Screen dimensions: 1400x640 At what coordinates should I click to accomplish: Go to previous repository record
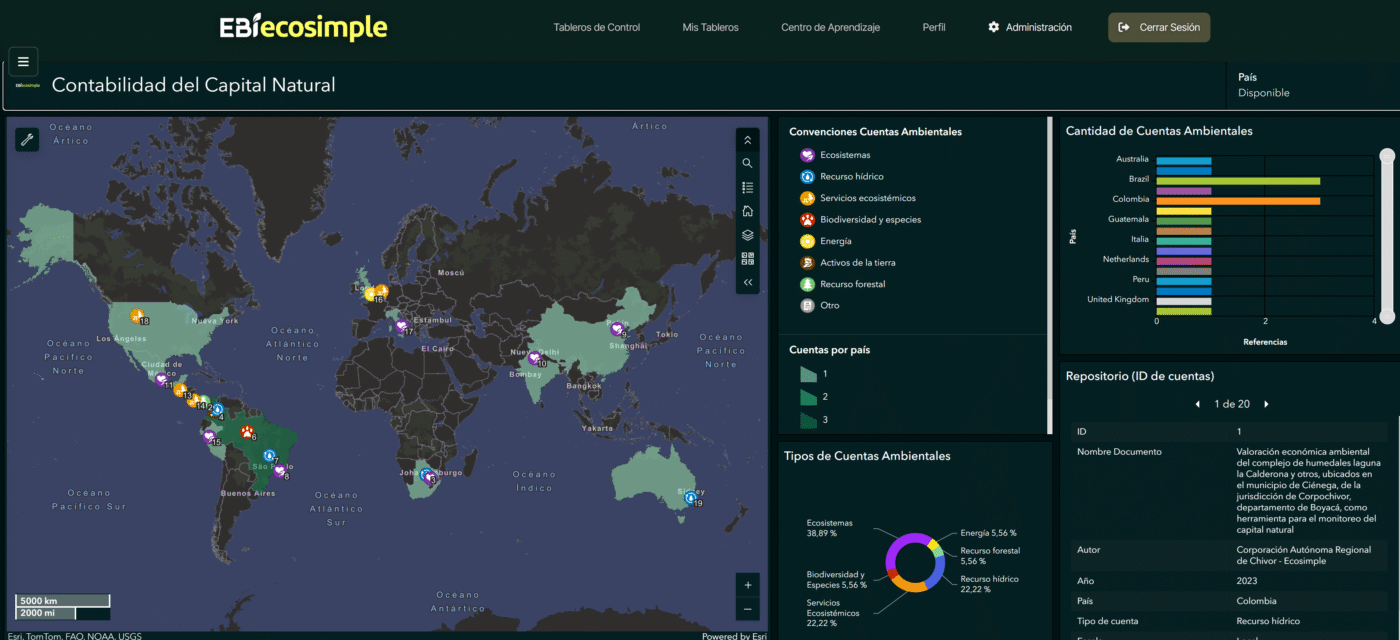point(1198,404)
